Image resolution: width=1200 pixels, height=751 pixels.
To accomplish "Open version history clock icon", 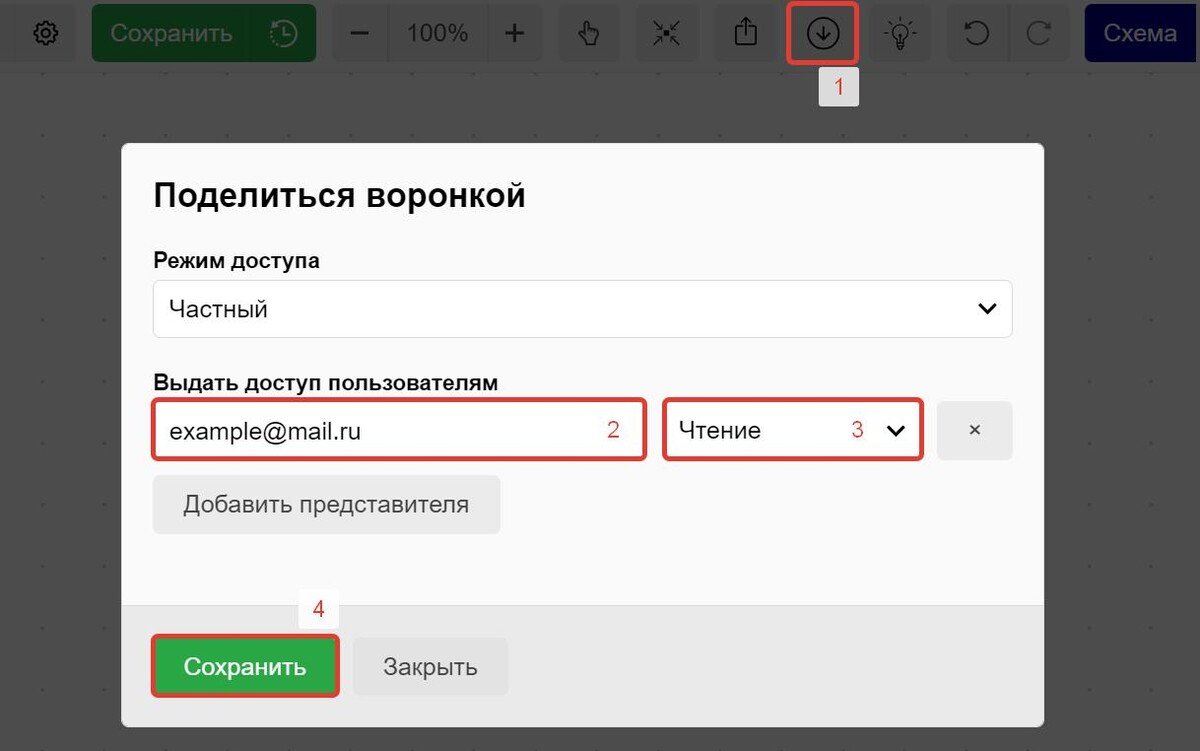I will pos(284,33).
